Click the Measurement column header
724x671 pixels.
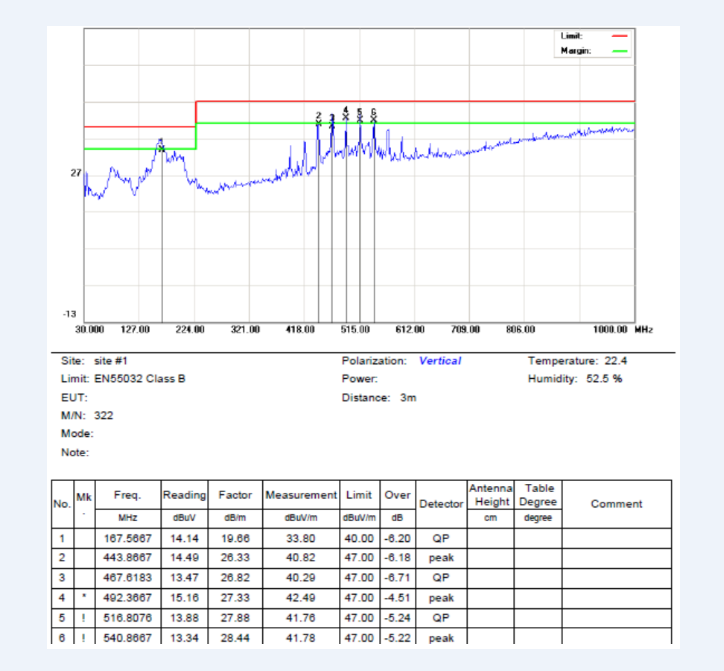(x=300, y=495)
